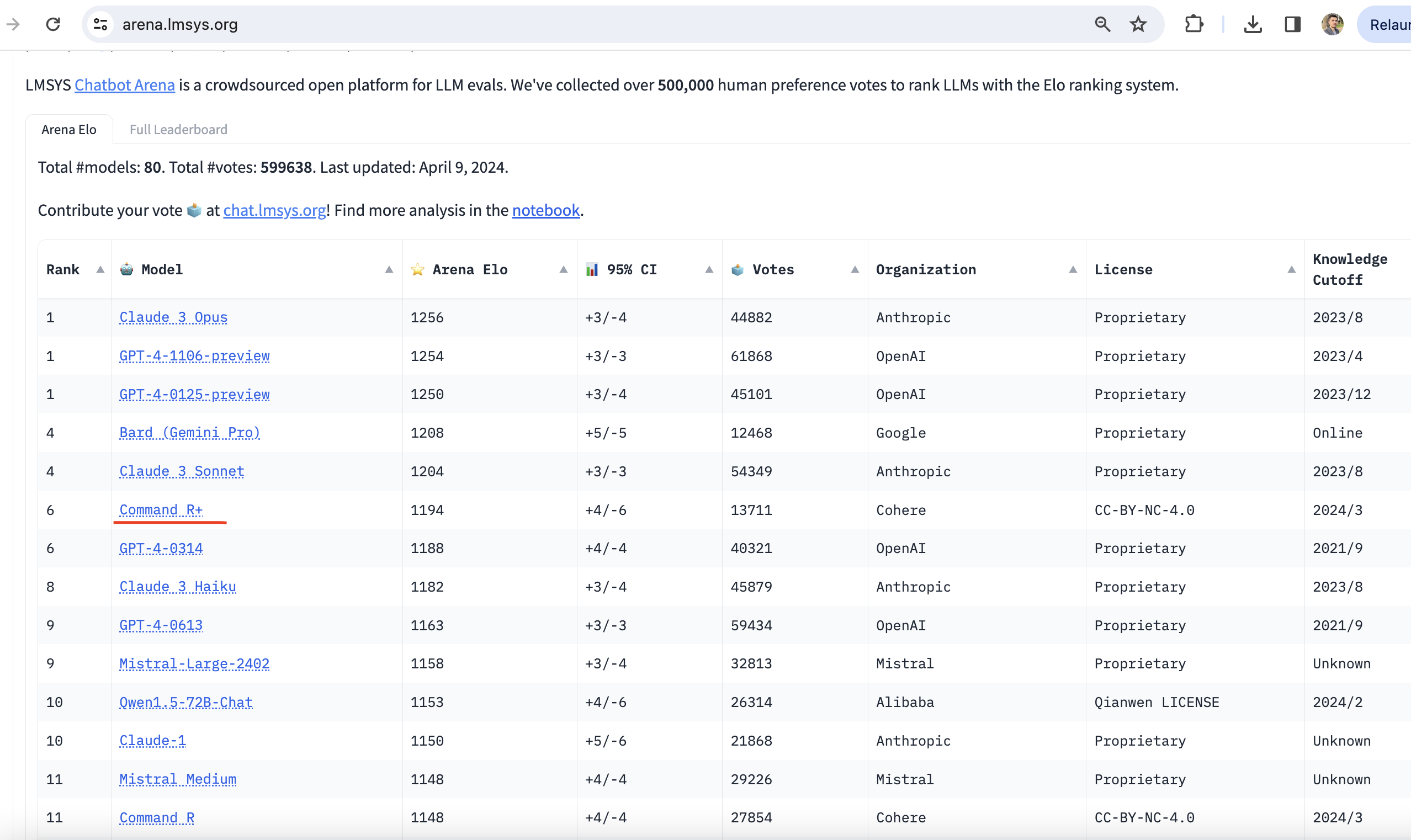Switch to the Full Leaderboard tab
This screenshot has width=1411, height=840.
tap(178, 130)
